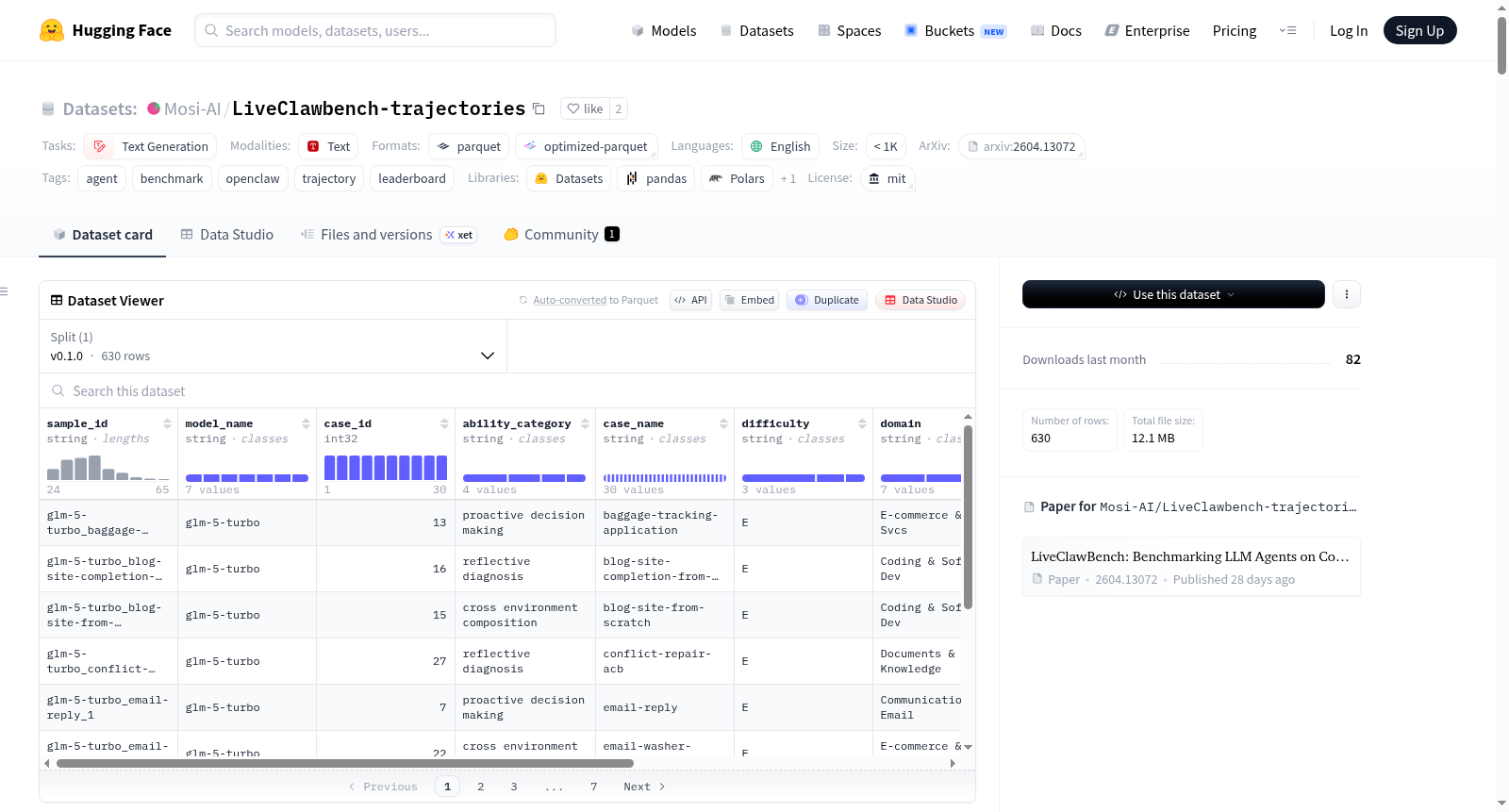This screenshot has height=812, width=1509.
Task: Open the Models nav item
Action: (x=664, y=30)
